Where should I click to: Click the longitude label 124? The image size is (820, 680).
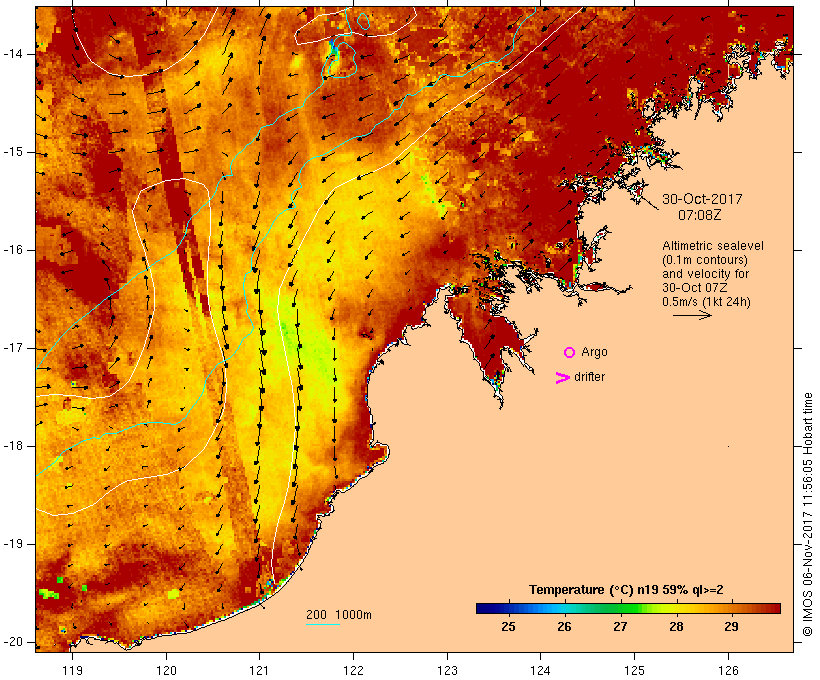tap(541, 670)
